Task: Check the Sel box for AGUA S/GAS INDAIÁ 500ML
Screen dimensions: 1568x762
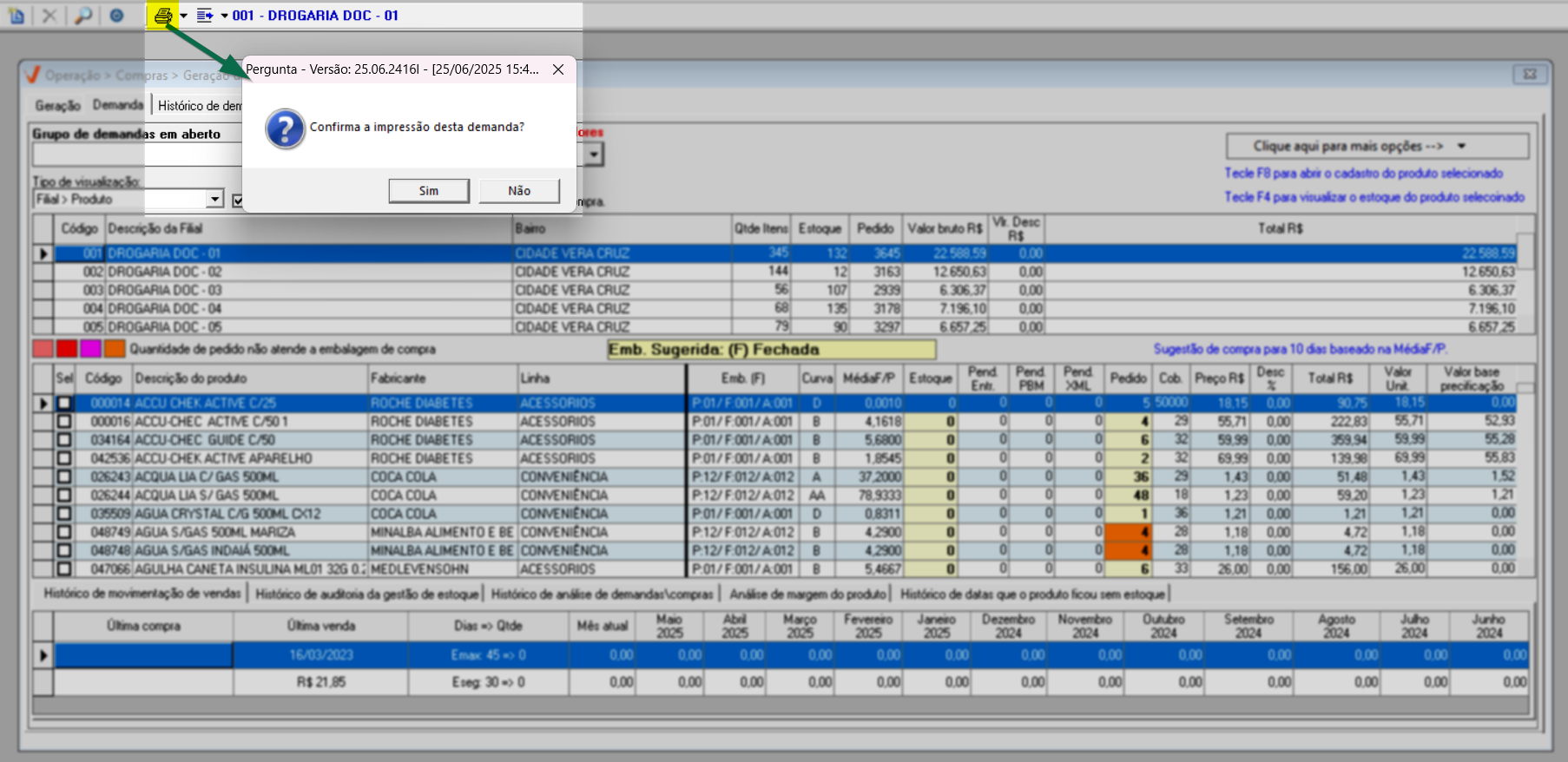Action: pyautogui.click(x=64, y=551)
